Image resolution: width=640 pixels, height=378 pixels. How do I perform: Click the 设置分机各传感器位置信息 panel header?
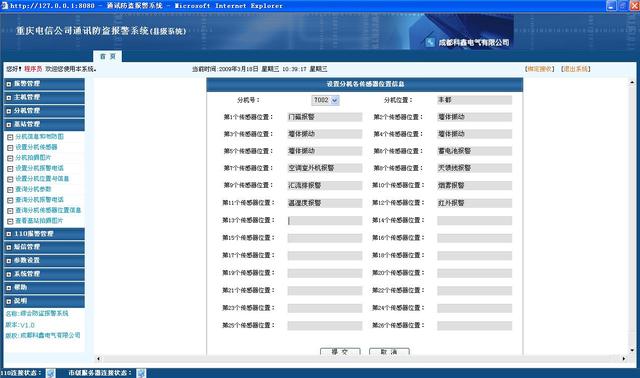(x=364, y=84)
